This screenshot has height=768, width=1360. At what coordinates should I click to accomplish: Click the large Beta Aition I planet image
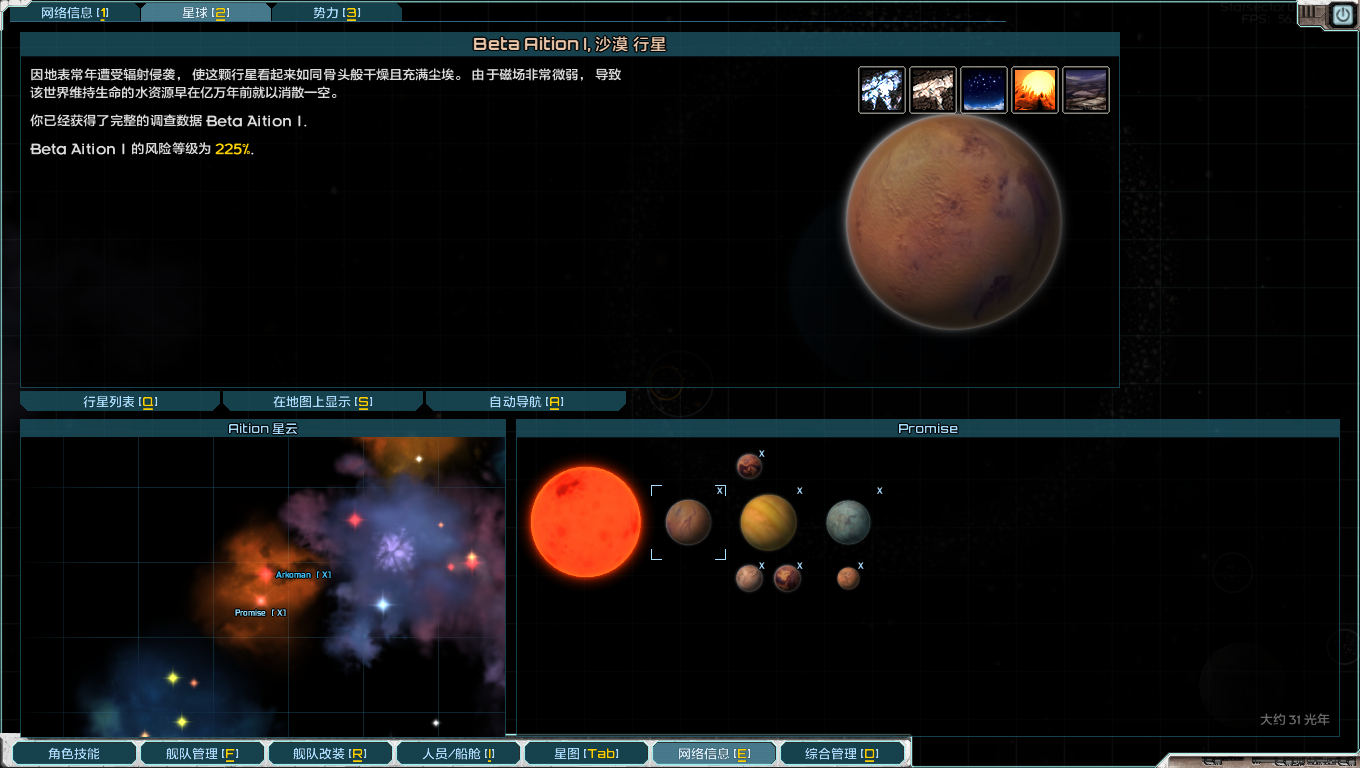(x=953, y=221)
